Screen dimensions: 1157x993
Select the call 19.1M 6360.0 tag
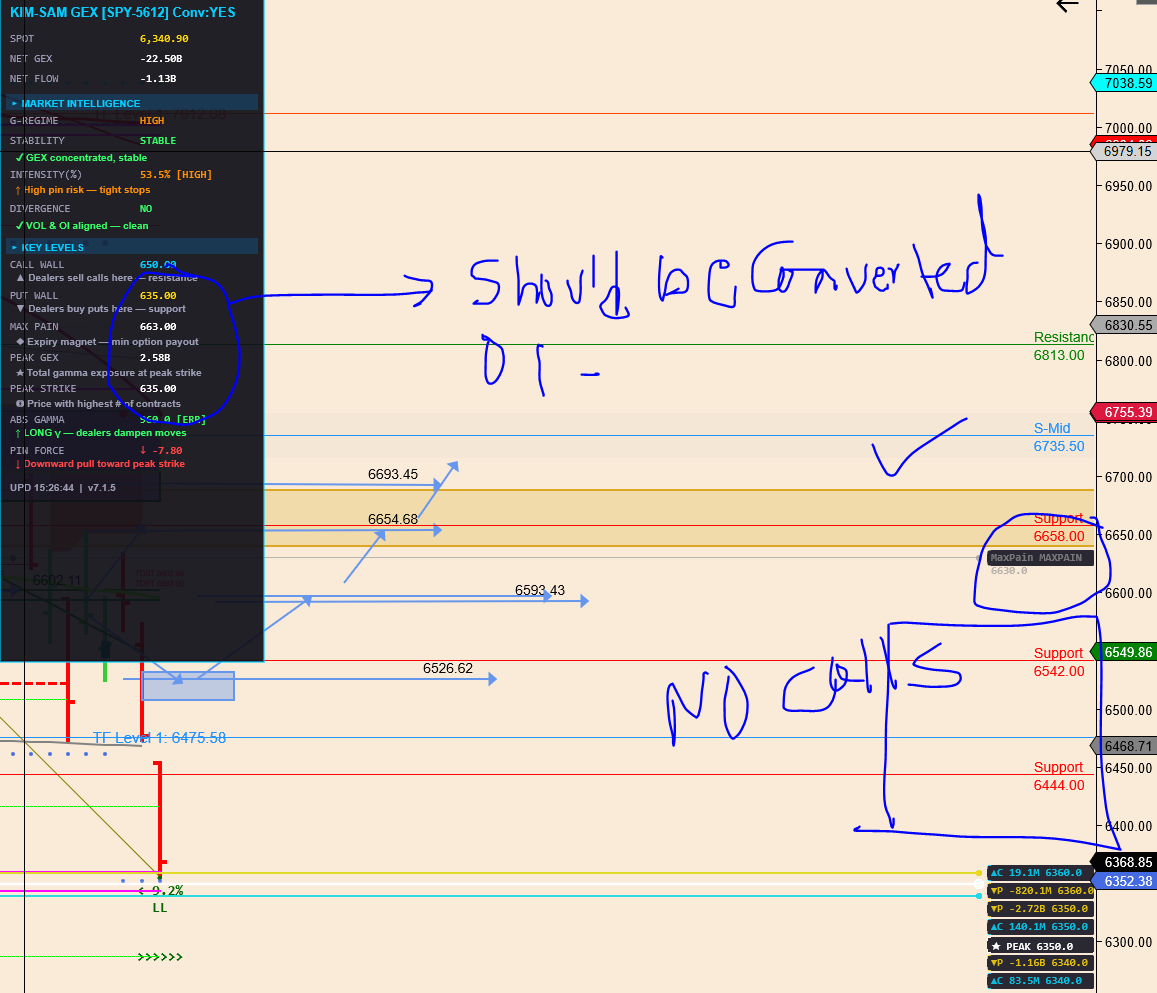click(x=1039, y=873)
